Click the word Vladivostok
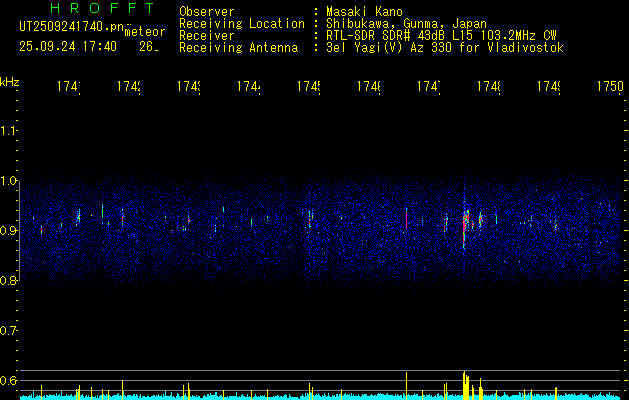Screen dimensions: 629x400 [x=526, y=48]
